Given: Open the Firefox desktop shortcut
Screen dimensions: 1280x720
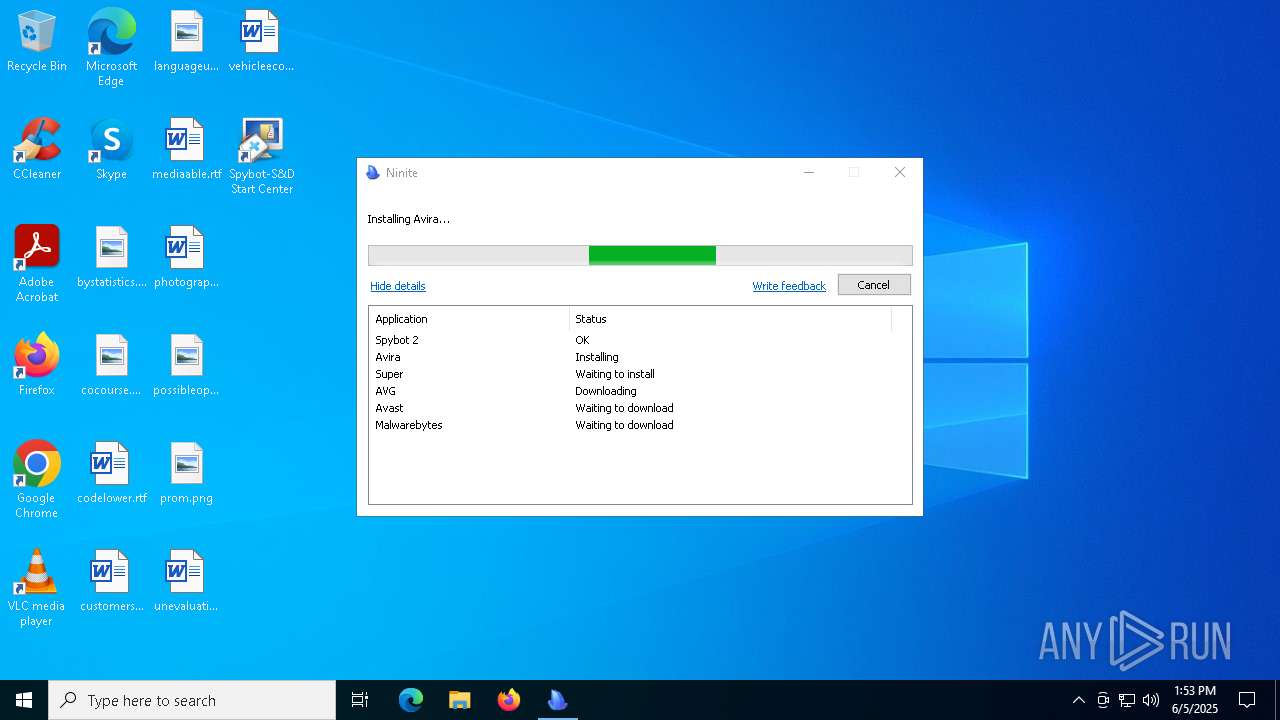Looking at the screenshot, I should point(37,366).
